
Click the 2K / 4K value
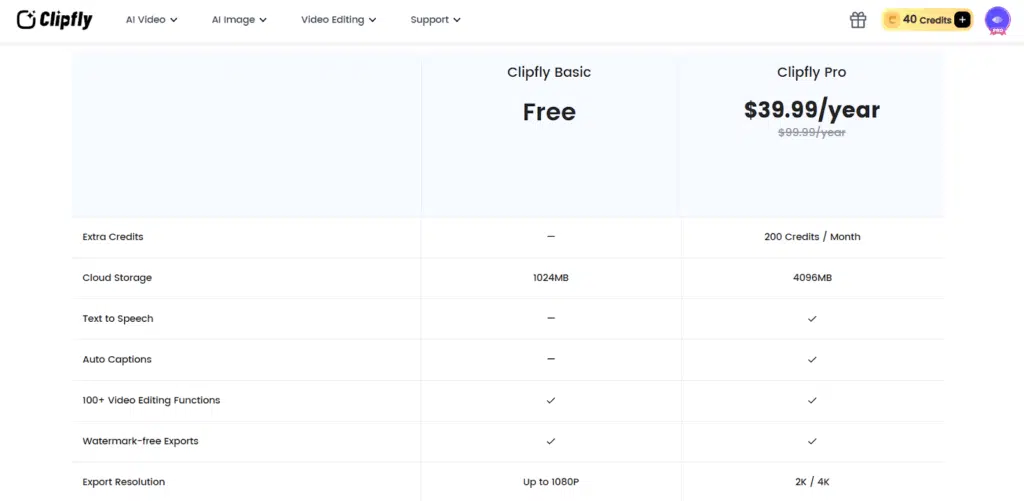coord(812,482)
